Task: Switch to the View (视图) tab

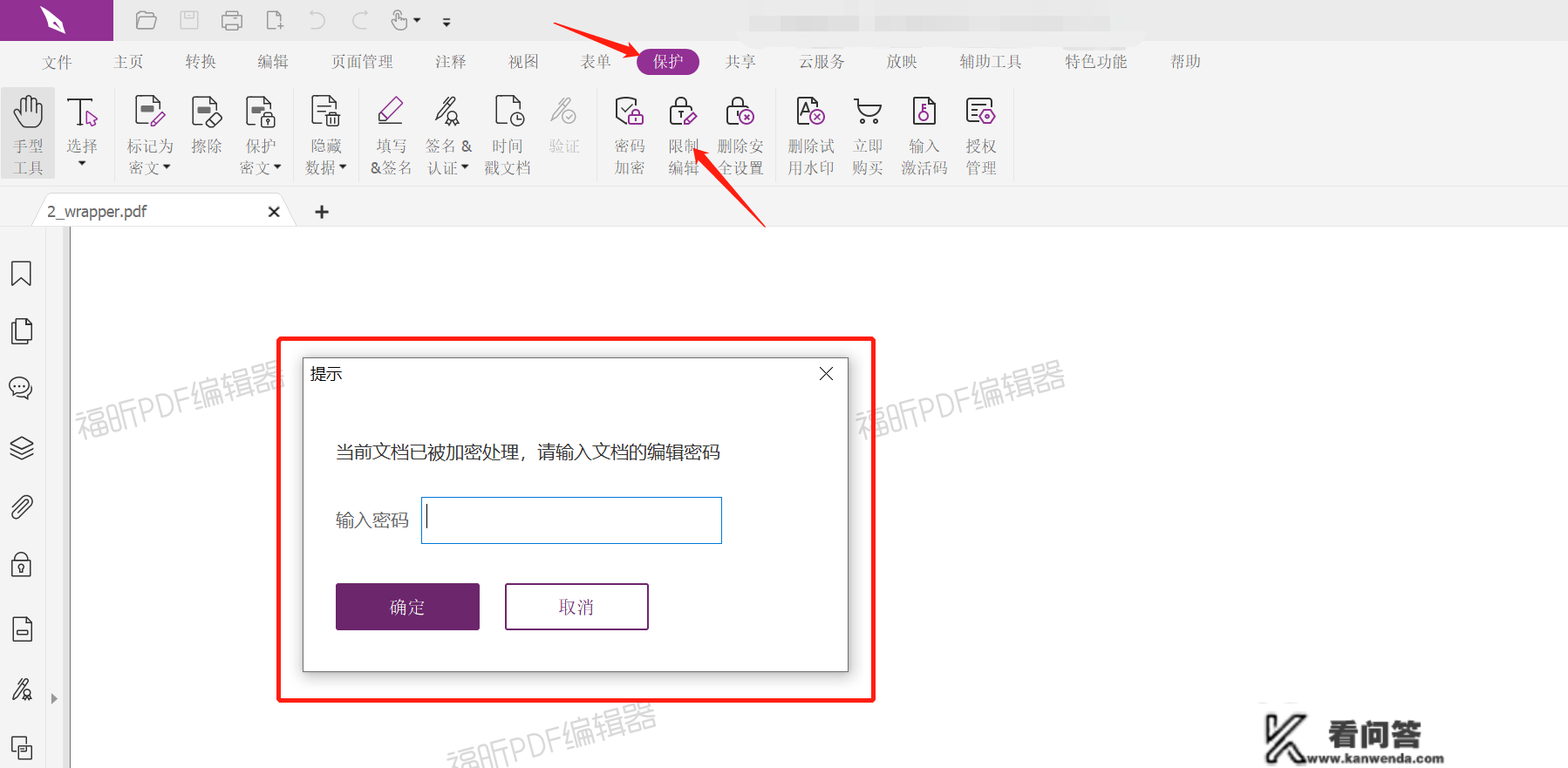Action: 523,62
